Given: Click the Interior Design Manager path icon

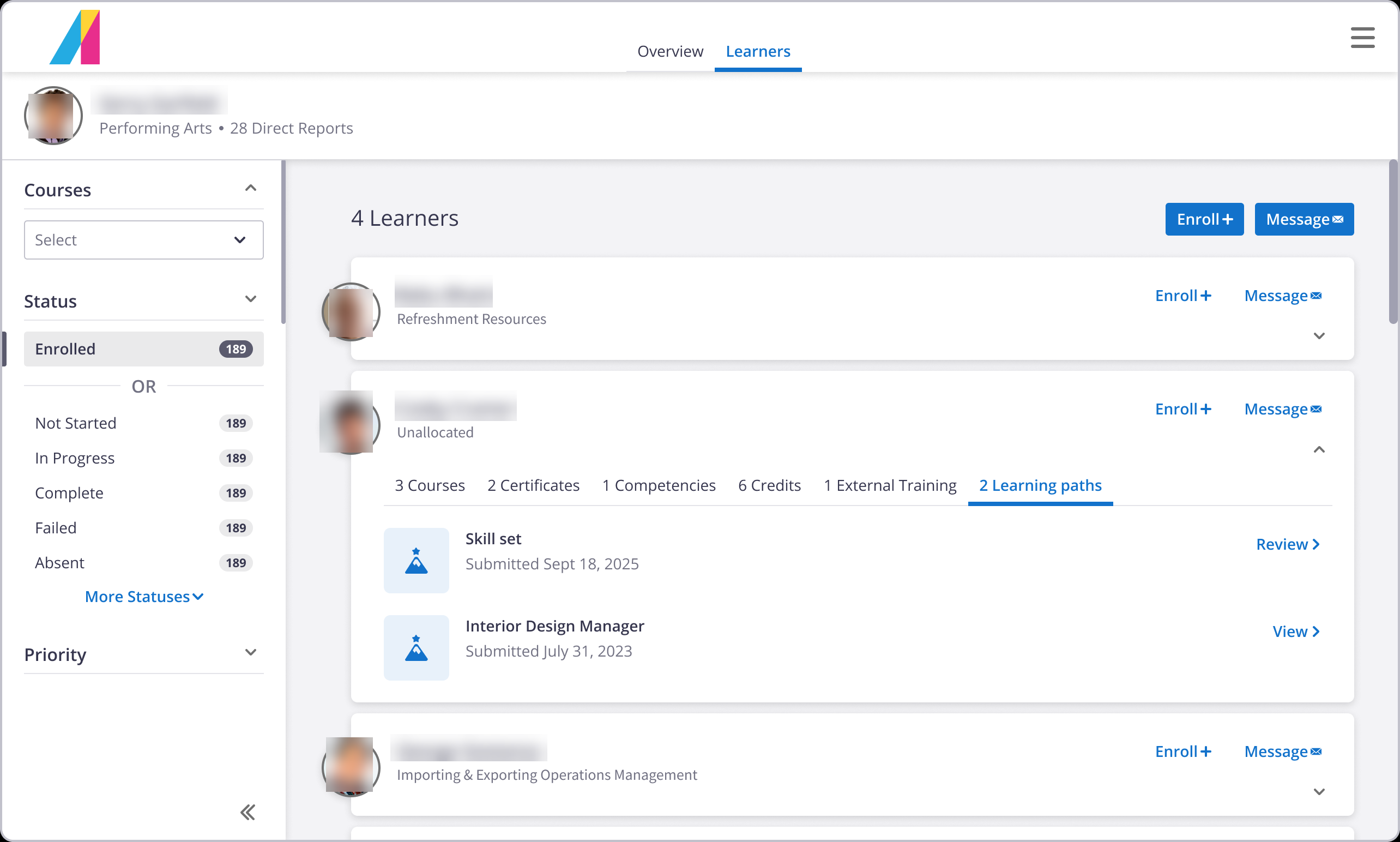Looking at the screenshot, I should coord(416,647).
